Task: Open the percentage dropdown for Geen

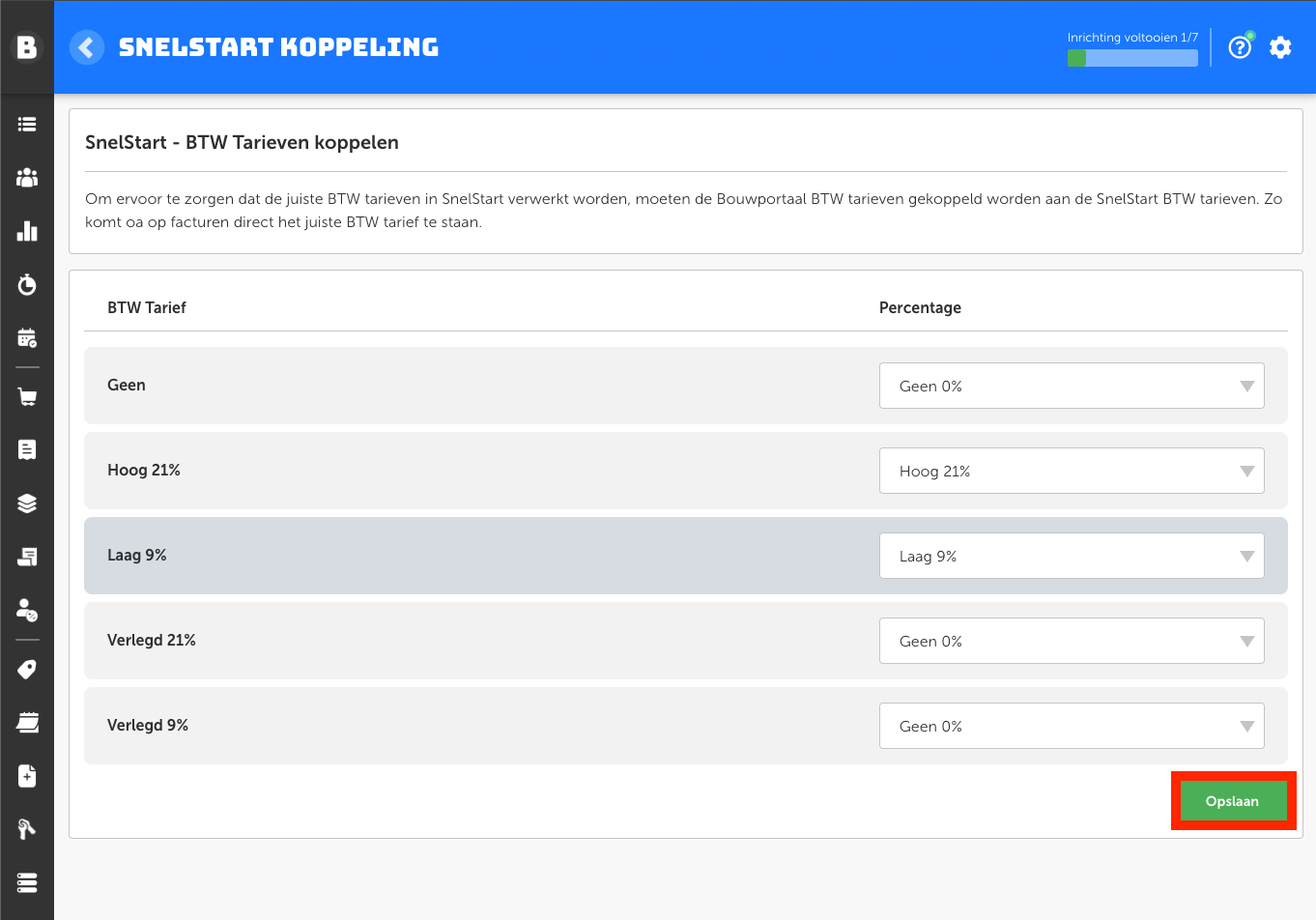Action: pyautogui.click(x=1072, y=386)
